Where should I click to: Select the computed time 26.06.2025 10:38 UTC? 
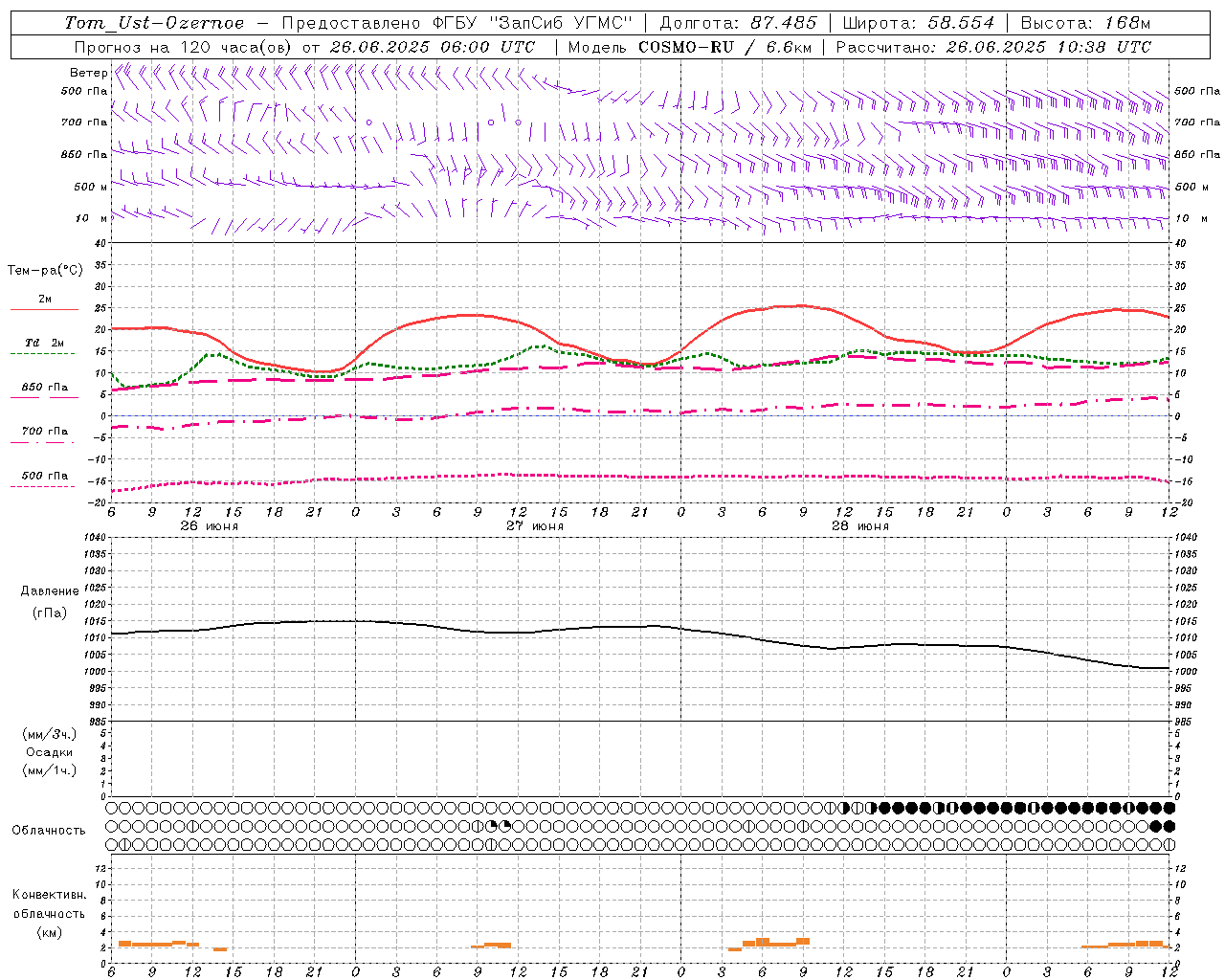pos(1048,47)
